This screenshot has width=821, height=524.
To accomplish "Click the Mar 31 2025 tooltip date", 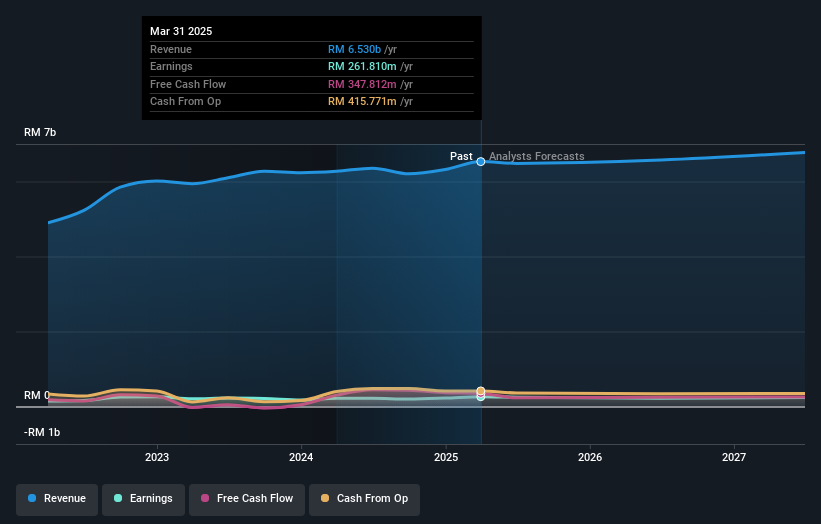I will (181, 31).
